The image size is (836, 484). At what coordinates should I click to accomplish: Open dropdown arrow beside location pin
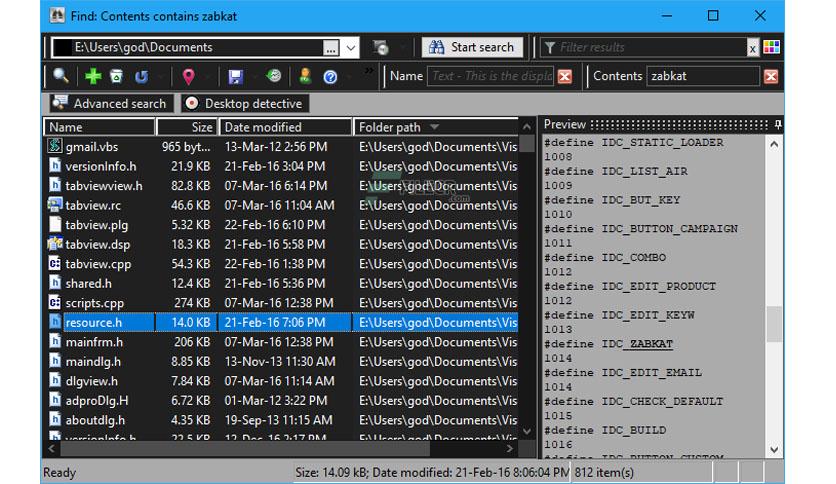coord(207,77)
